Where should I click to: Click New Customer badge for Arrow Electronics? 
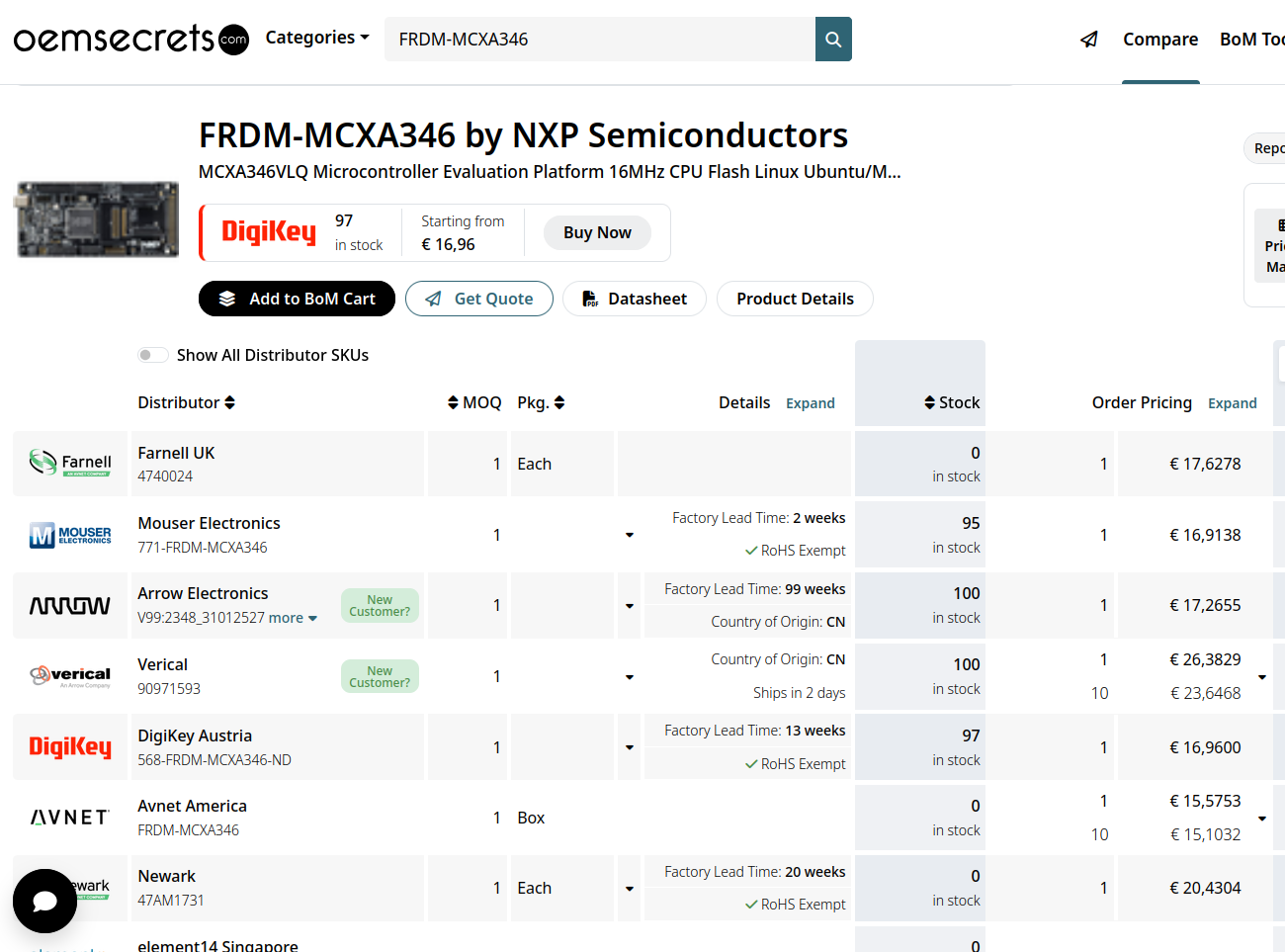[380, 605]
